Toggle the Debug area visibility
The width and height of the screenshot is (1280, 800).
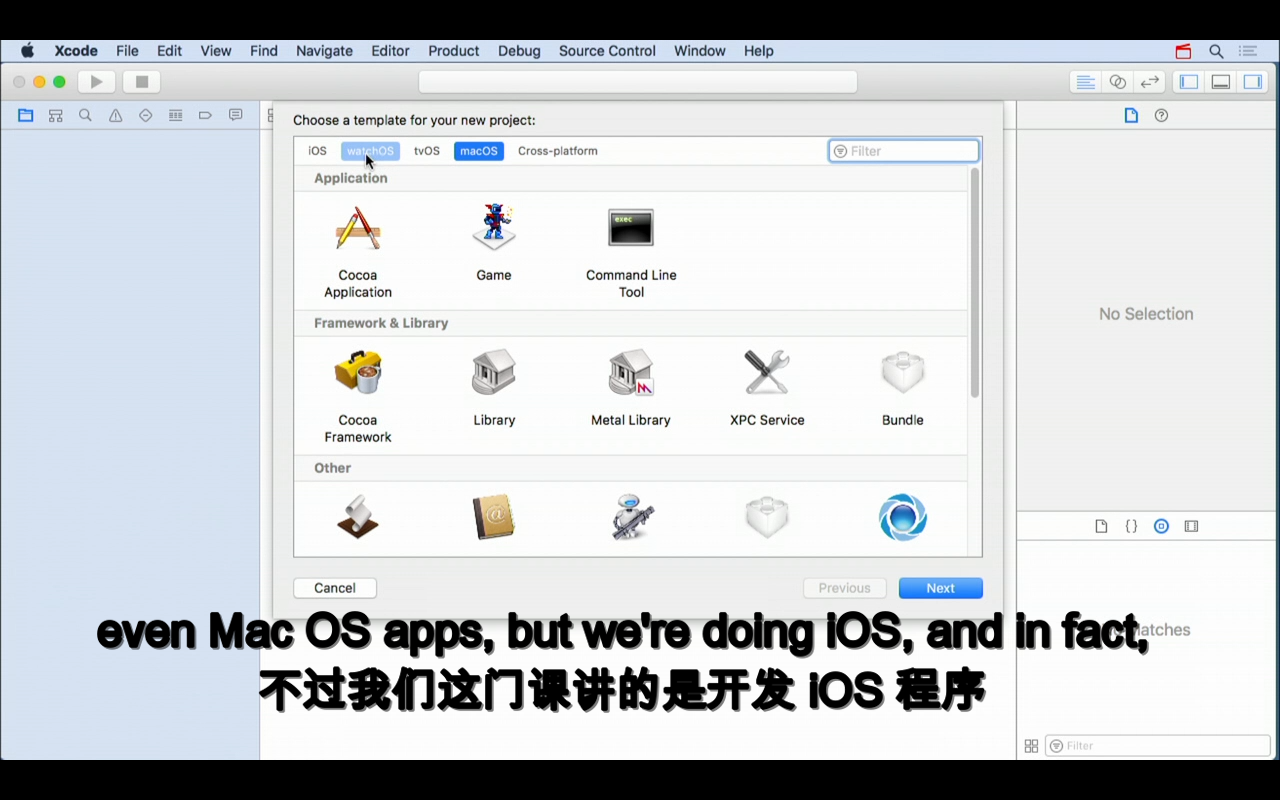[x=1221, y=82]
